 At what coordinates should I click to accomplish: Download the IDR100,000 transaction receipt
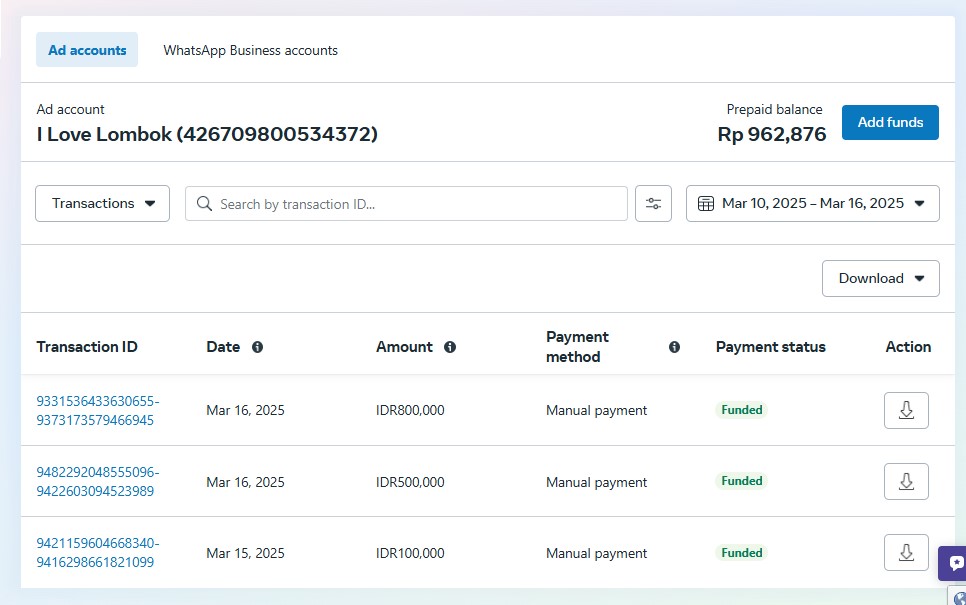click(906, 552)
